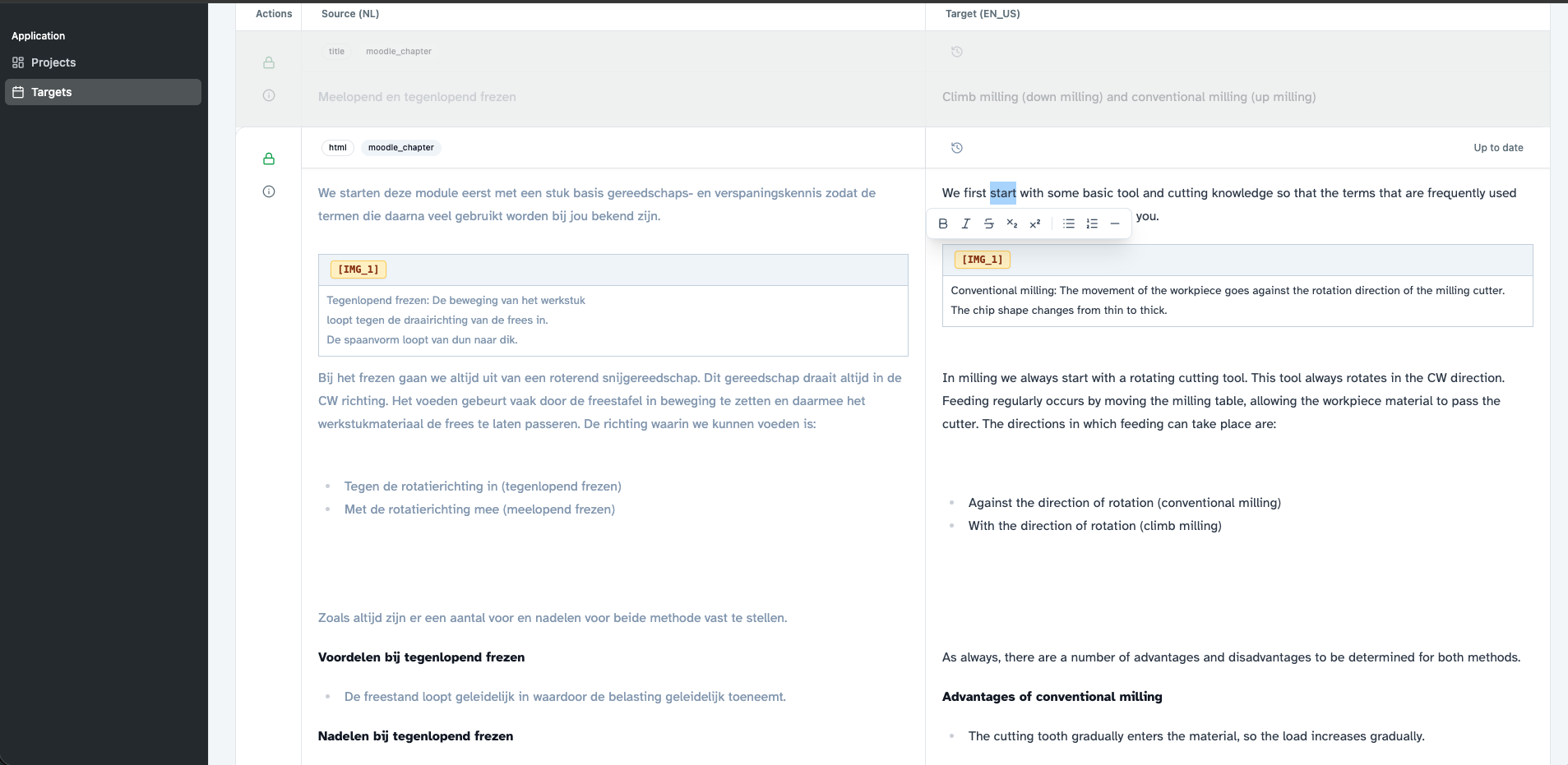Image resolution: width=1568 pixels, height=765 pixels.
Task: Click the html tag badge
Action: [338, 148]
